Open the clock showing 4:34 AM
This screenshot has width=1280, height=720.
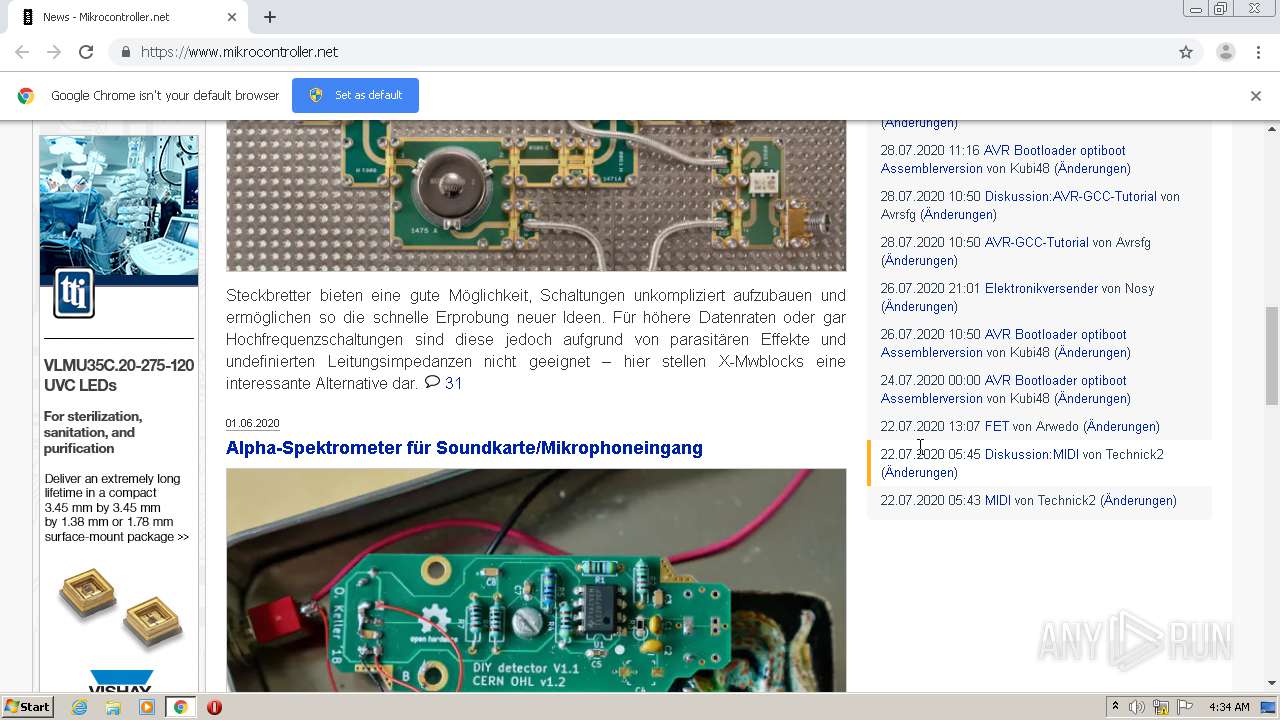(x=1229, y=707)
